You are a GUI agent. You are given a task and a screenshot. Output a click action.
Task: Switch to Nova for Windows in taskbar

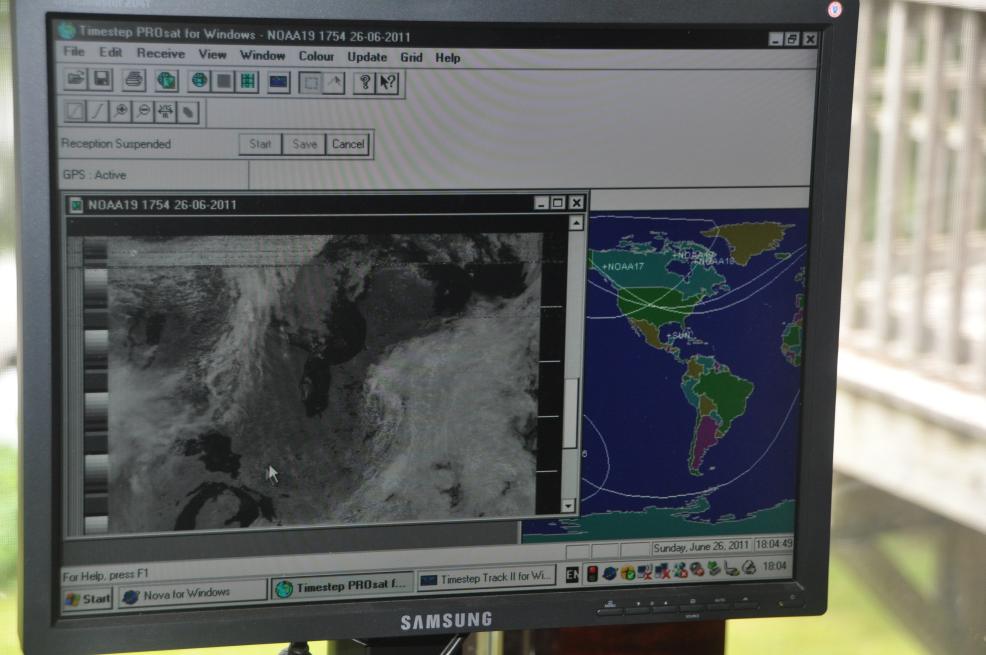[192, 594]
